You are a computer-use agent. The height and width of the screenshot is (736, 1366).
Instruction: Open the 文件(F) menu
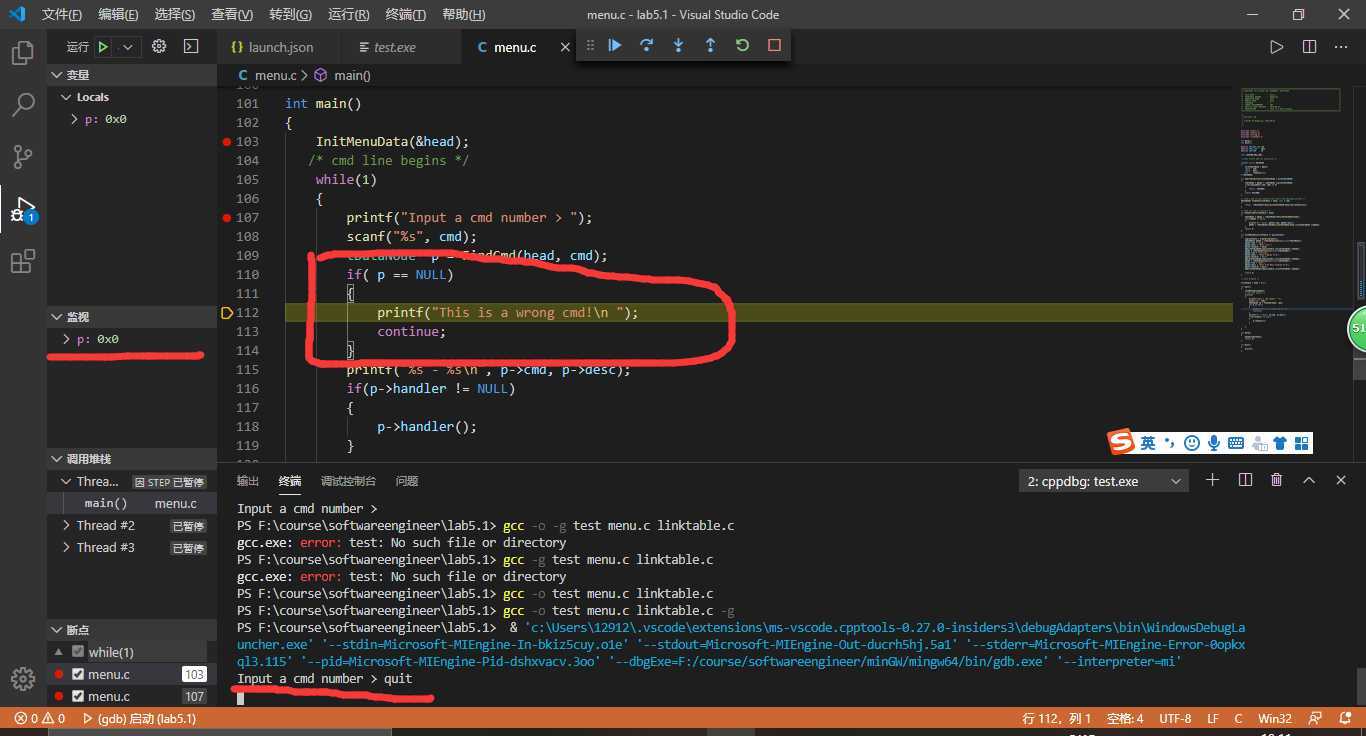coord(62,15)
